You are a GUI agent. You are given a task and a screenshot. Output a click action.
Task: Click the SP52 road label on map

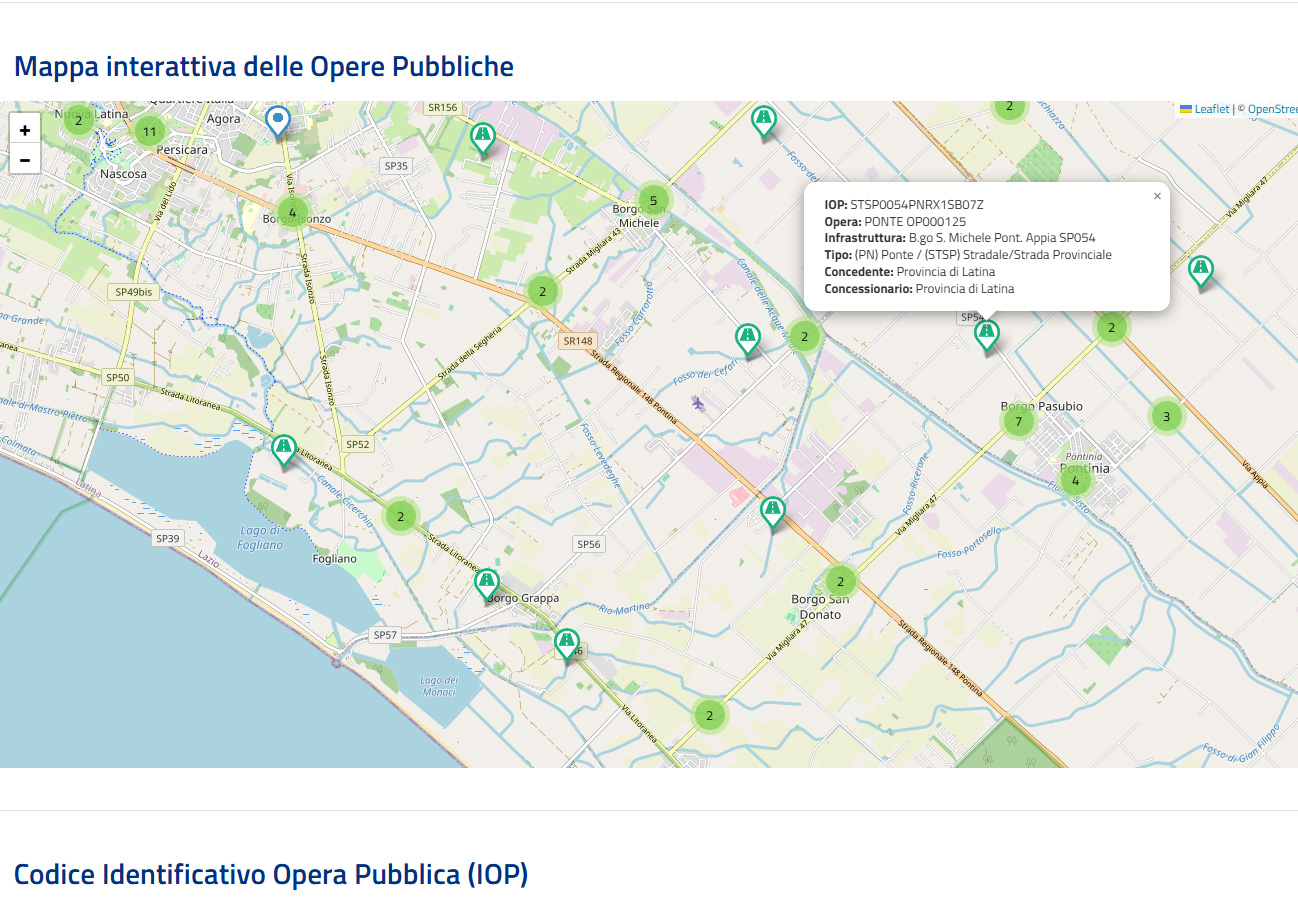tap(357, 444)
